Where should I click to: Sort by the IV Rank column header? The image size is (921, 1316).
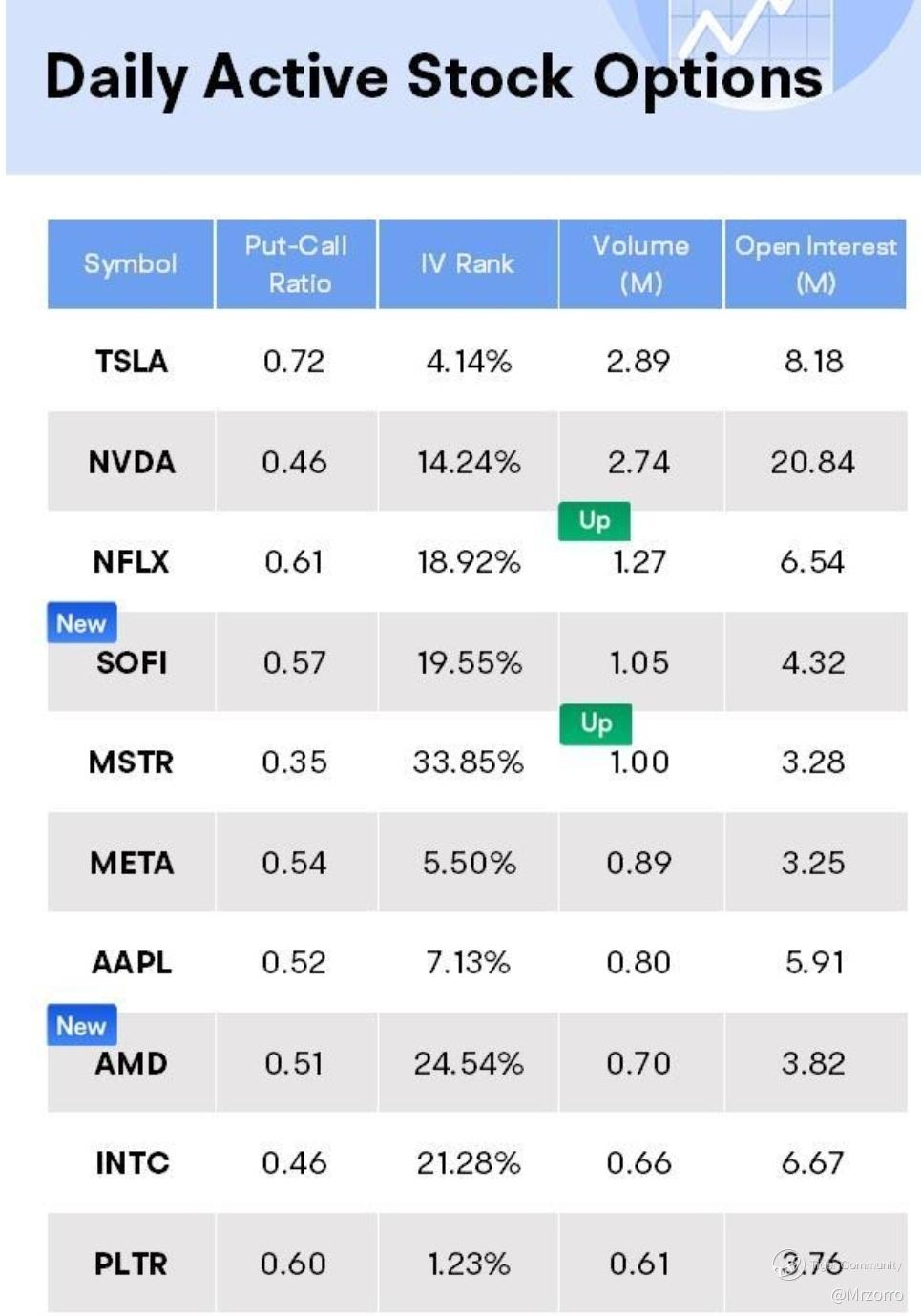tap(468, 263)
